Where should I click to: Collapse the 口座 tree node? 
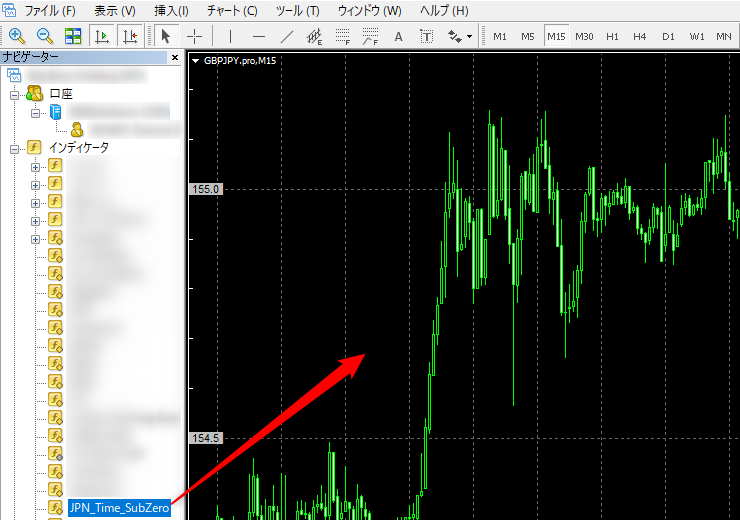(x=15, y=95)
